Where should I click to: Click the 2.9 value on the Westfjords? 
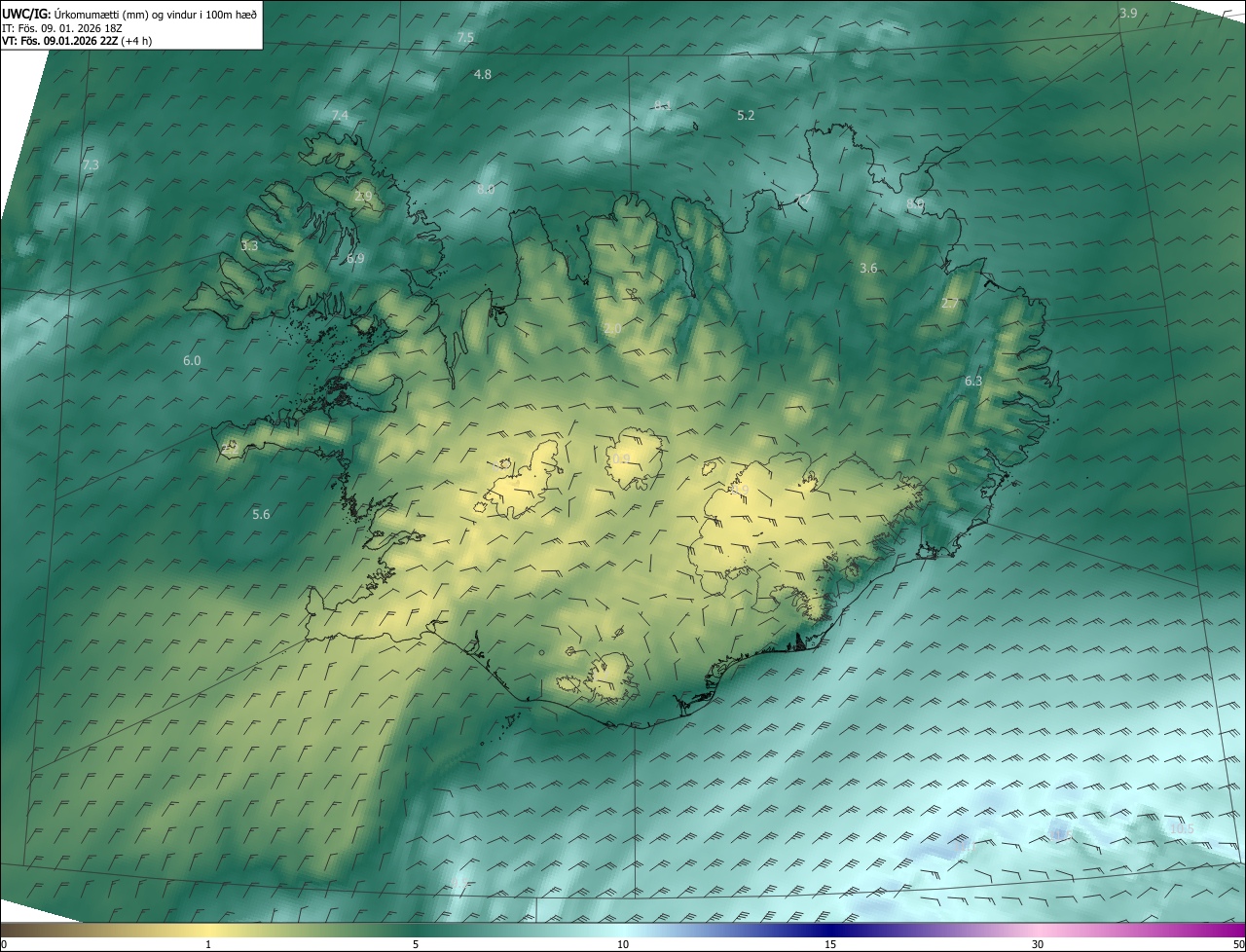click(363, 196)
